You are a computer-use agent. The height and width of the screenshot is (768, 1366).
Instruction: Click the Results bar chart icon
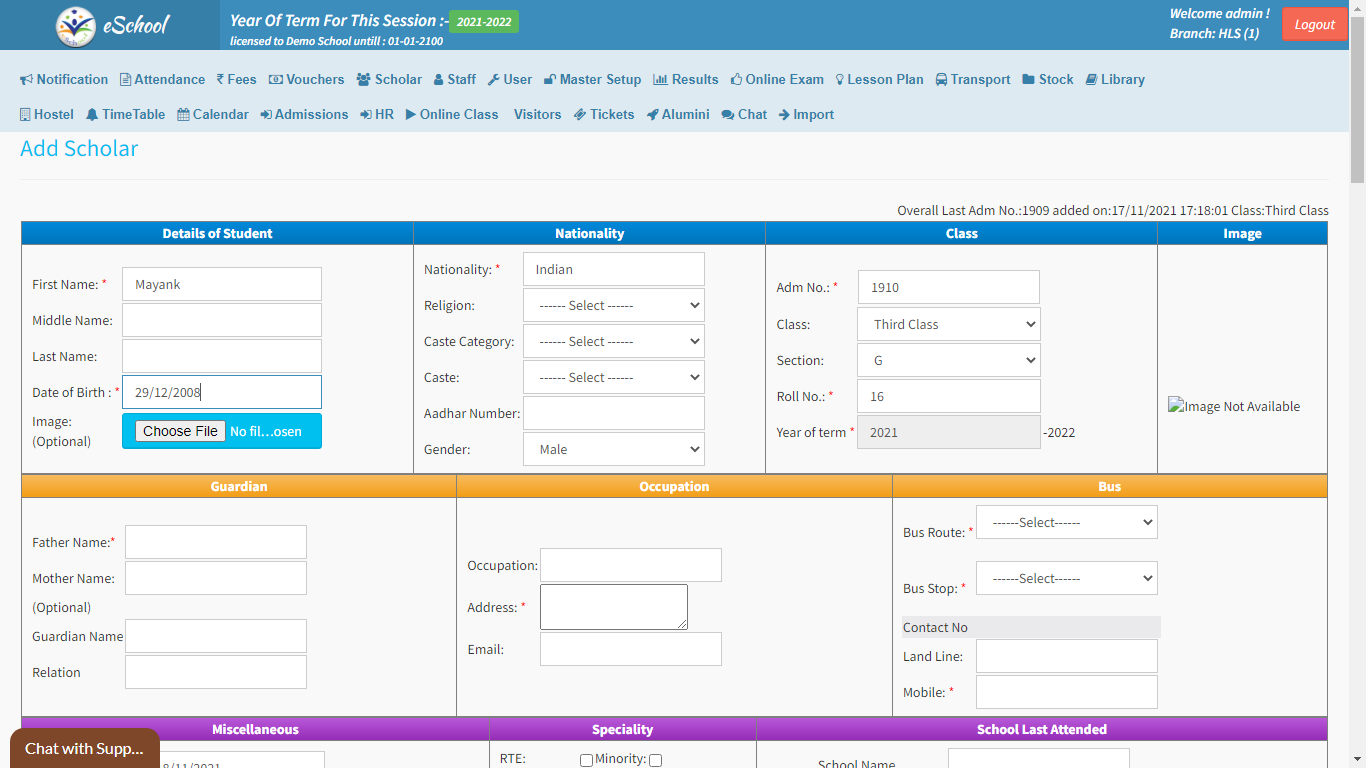pos(660,80)
